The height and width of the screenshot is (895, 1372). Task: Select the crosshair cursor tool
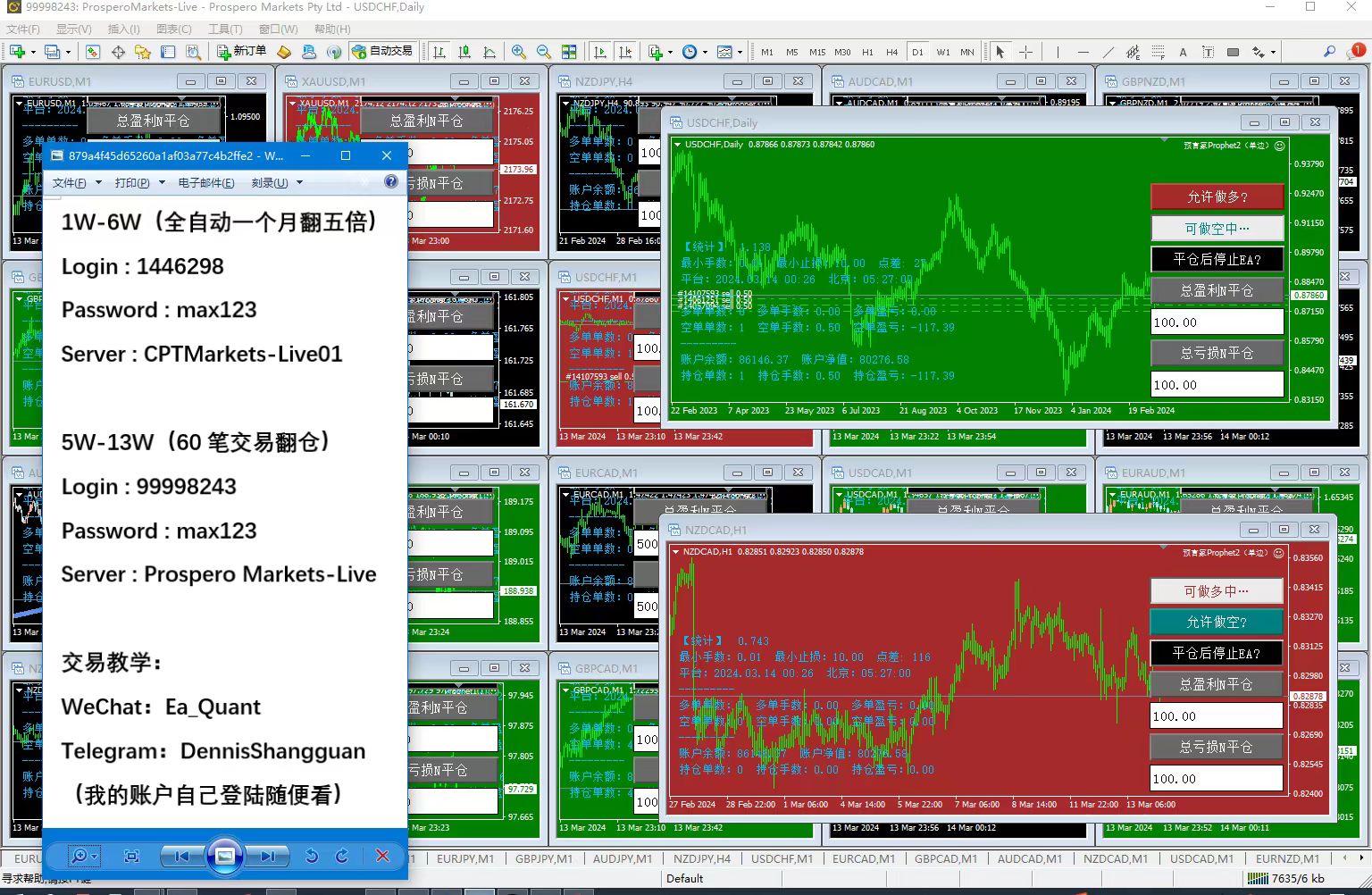click(x=1025, y=52)
